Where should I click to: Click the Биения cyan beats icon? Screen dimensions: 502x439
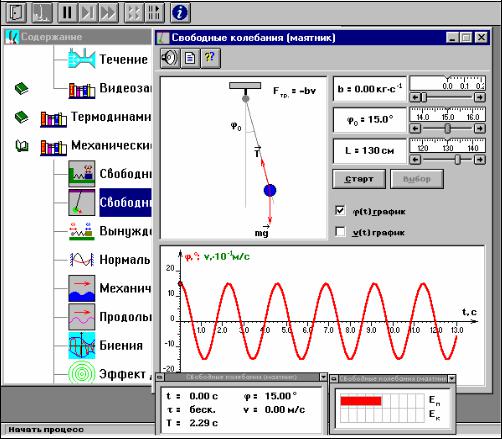pos(82,346)
